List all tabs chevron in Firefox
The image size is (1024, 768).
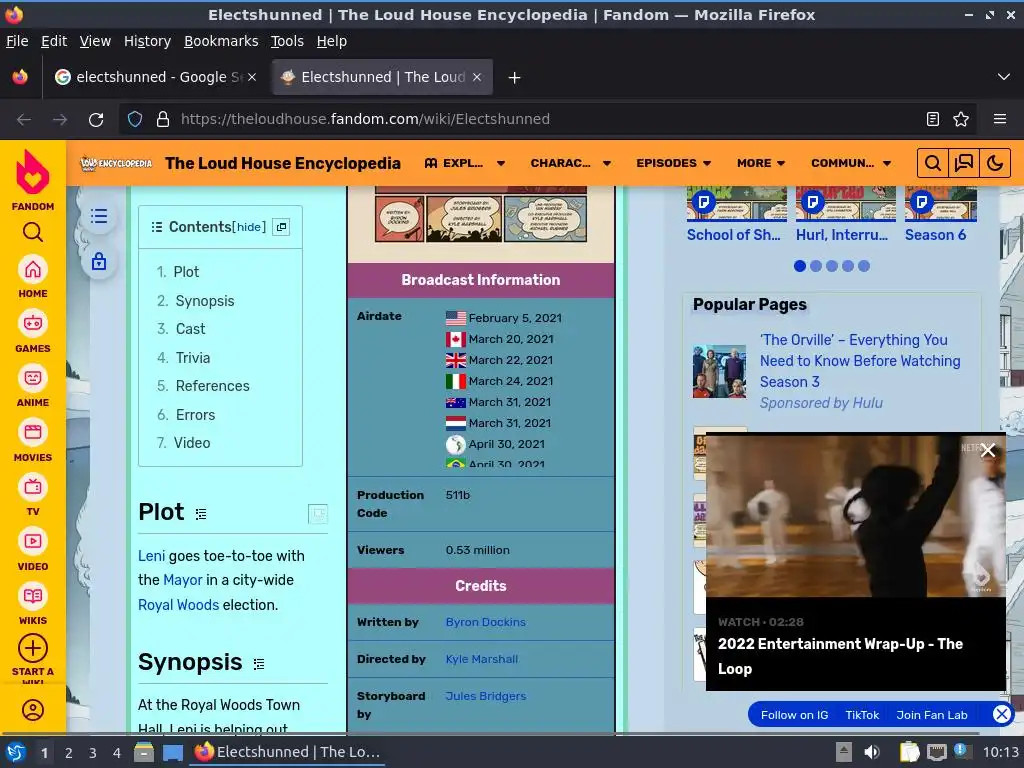1004,77
